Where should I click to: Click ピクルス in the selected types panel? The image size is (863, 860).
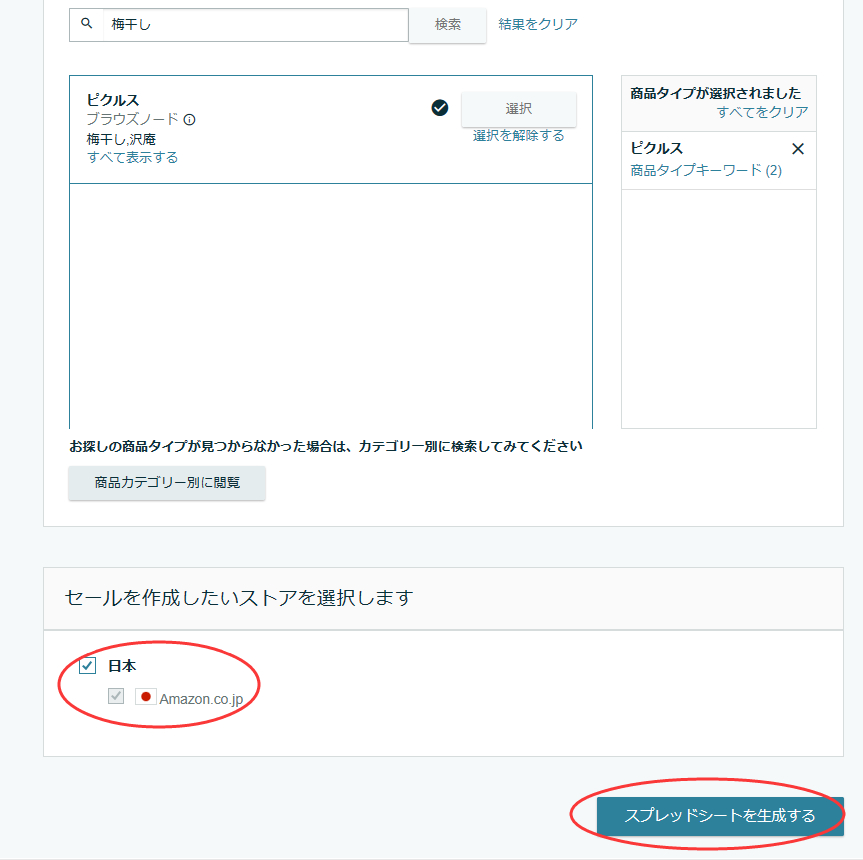coord(656,148)
